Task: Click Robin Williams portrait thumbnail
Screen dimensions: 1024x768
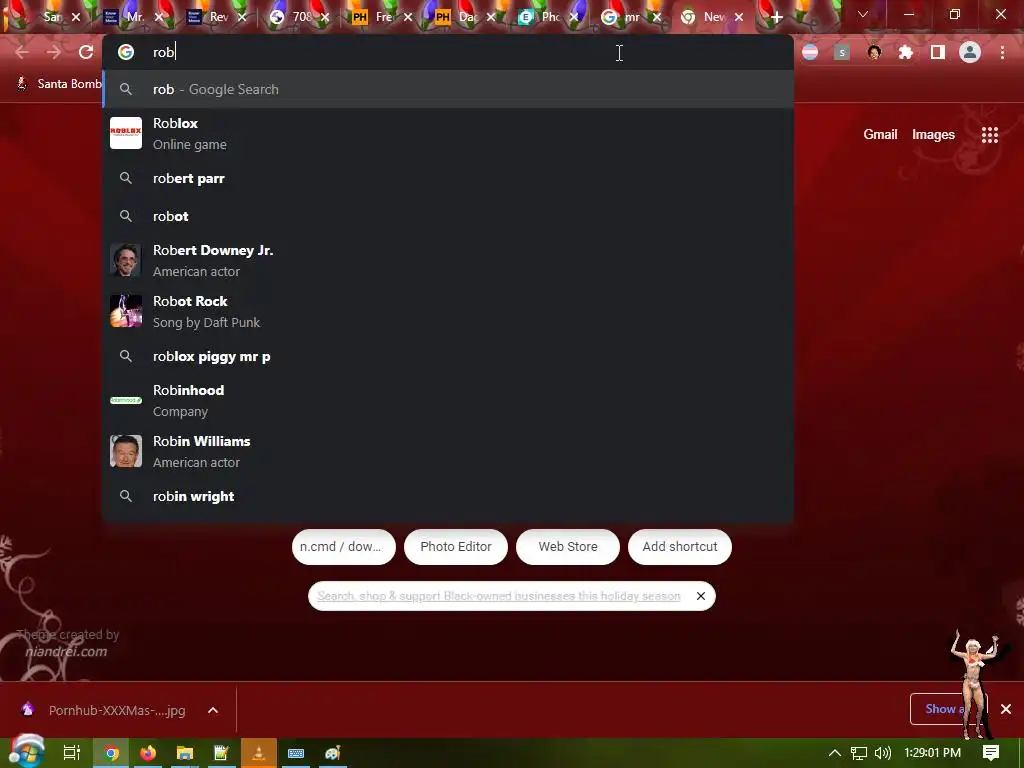Action: click(x=126, y=451)
